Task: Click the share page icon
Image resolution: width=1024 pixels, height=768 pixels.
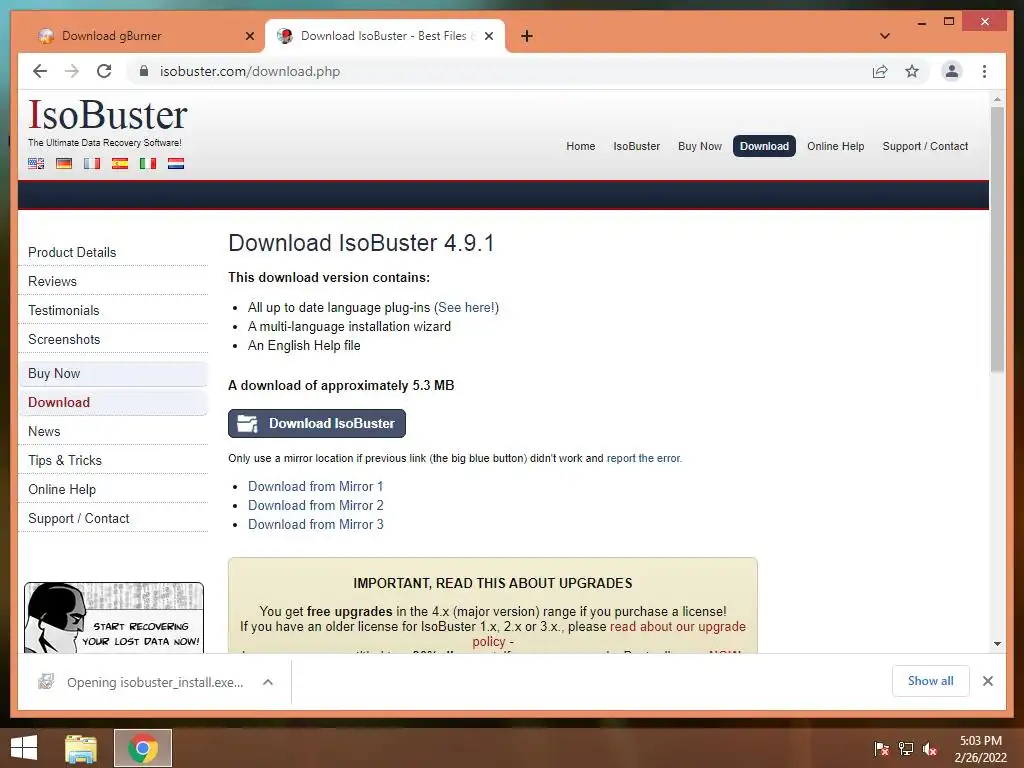Action: (880, 71)
